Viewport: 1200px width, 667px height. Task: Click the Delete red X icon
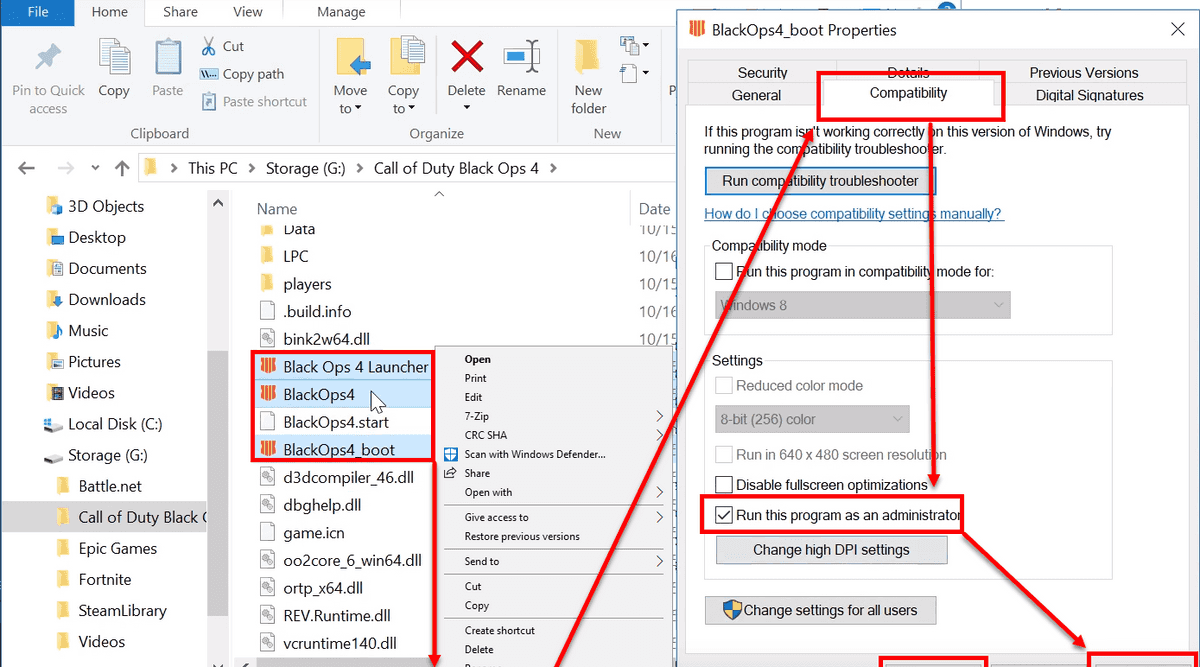(x=466, y=58)
